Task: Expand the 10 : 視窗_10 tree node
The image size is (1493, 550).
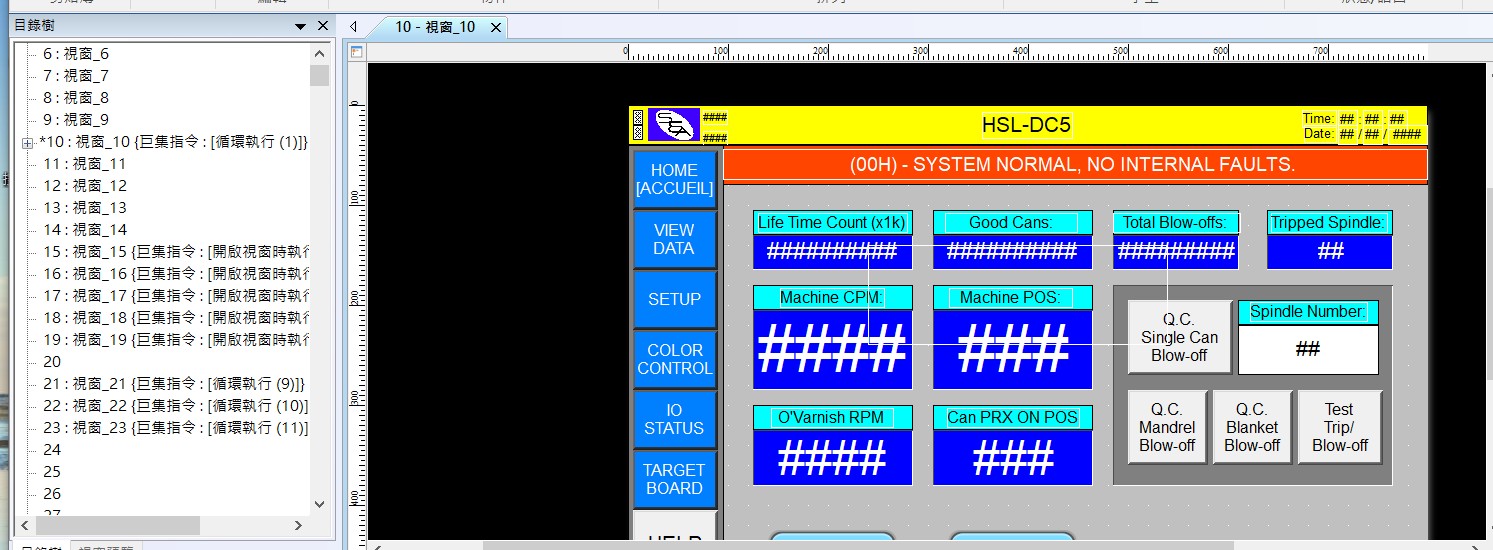Action: (27, 143)
